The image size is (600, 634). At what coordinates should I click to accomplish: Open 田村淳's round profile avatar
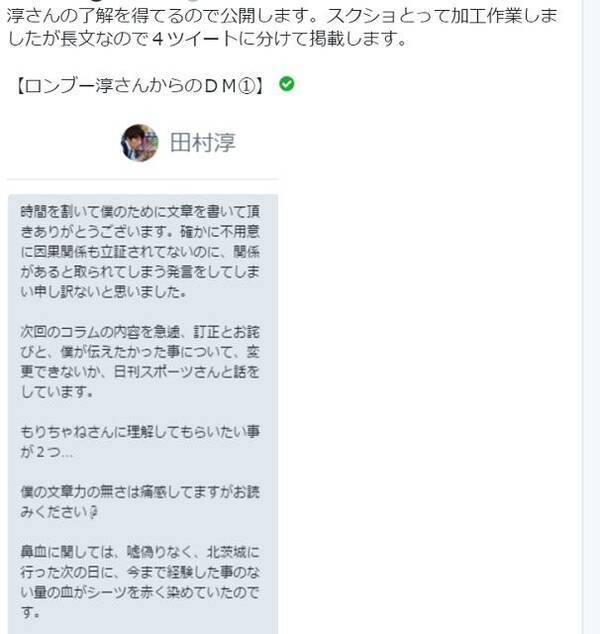coord(139,143)
